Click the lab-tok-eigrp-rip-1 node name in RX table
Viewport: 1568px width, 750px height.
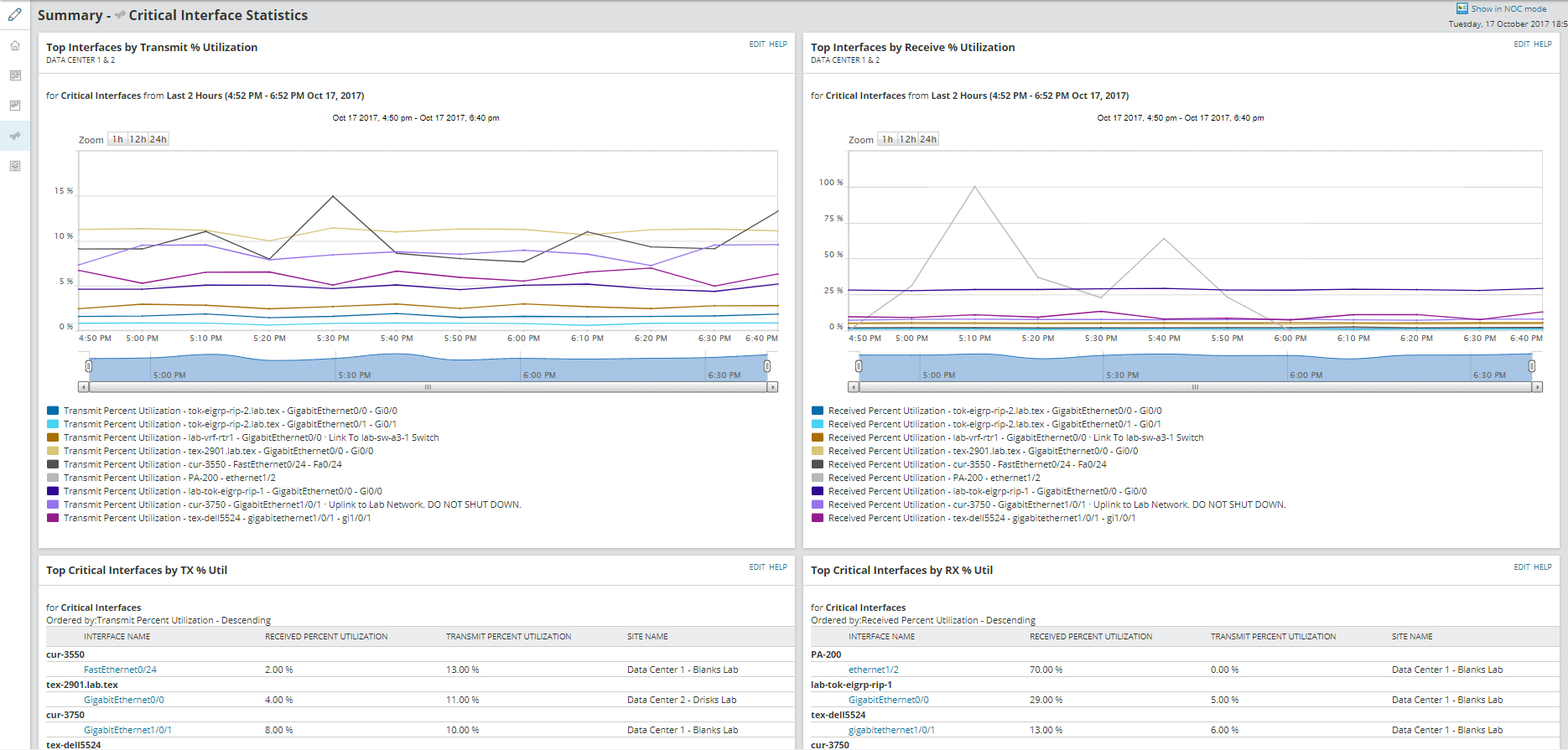click(x=851, y=685)
